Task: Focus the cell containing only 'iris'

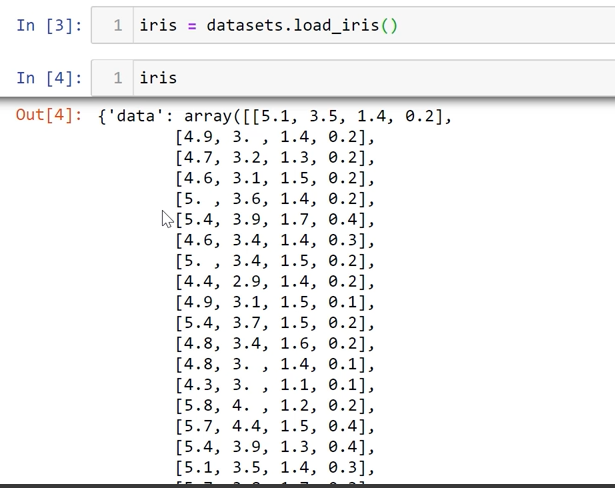Action: pyautogui.click(x=400, y=77)
